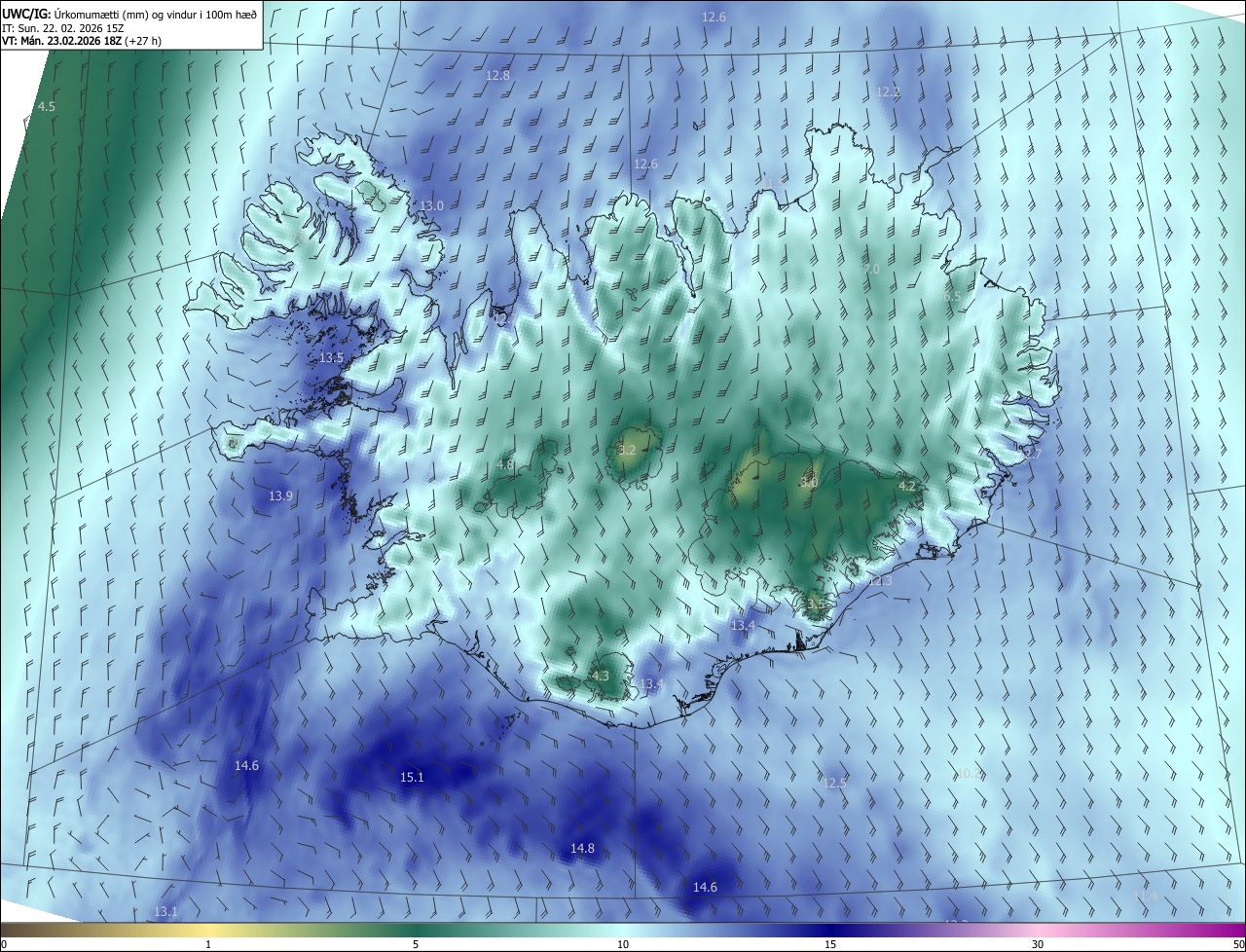
Task: Click the 13.1 value label at the bottom-left corner
Action: click(165, 911)
